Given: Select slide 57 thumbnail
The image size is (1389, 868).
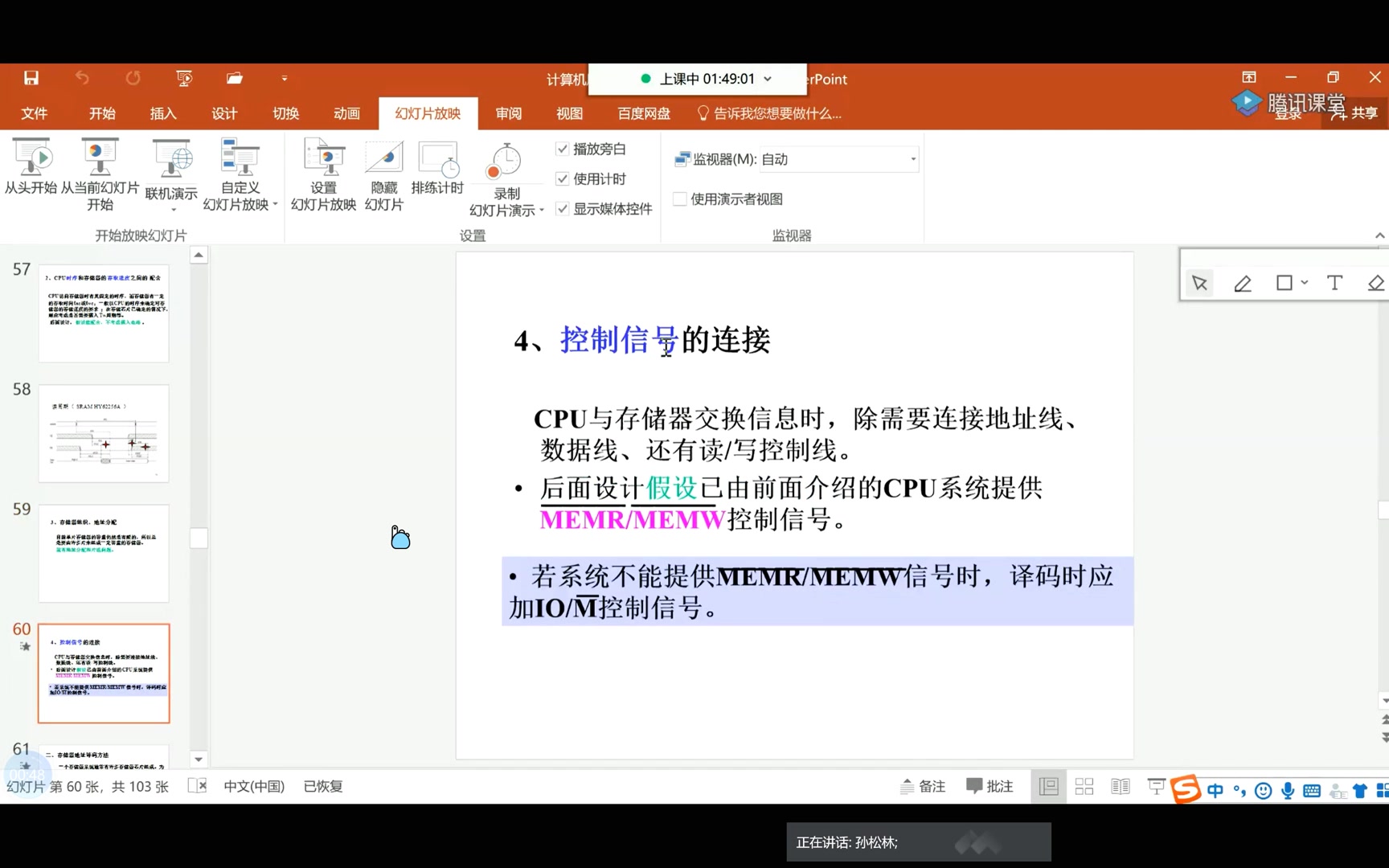Looking at the screenshot, I should tap(104, 313).
